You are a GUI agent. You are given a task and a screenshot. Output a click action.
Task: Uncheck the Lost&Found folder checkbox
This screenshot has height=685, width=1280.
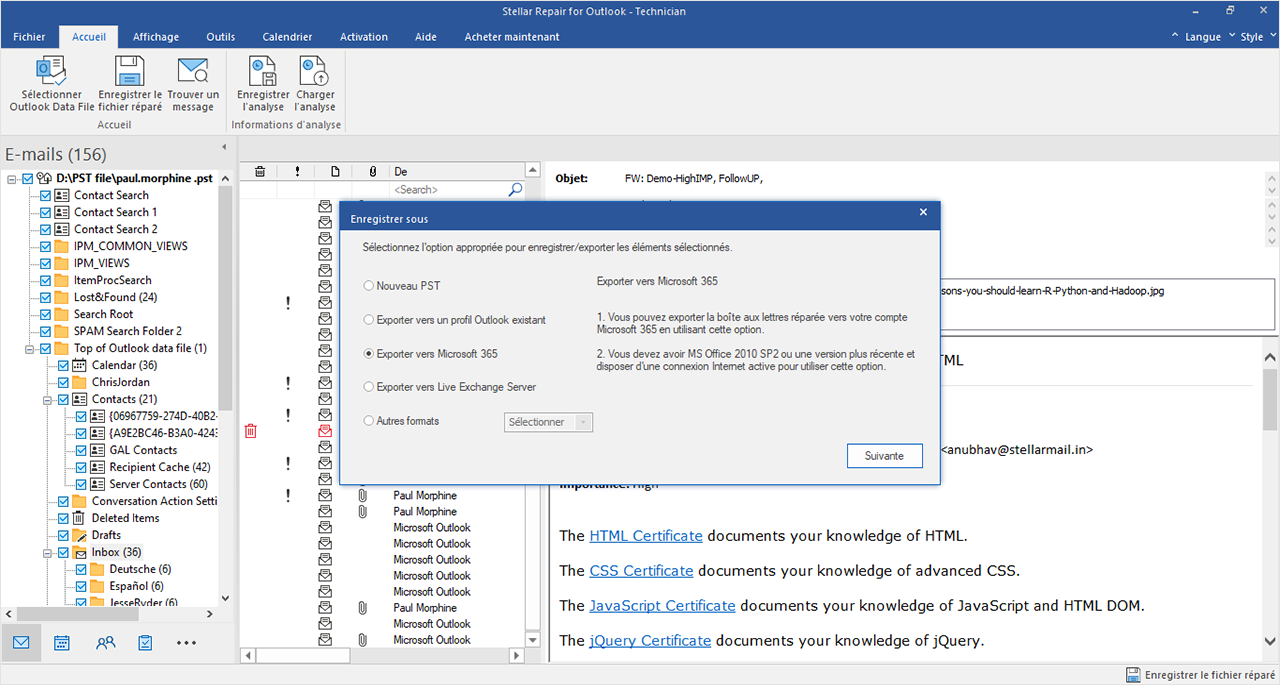pyautogui.click(x=45, y=297)
